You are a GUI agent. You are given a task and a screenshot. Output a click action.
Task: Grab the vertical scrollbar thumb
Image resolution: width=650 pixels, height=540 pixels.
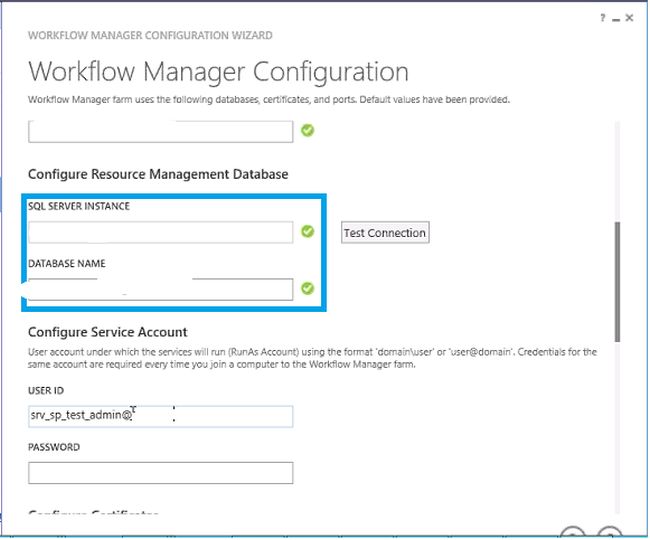pyautogui.click(x=617, y=283)
